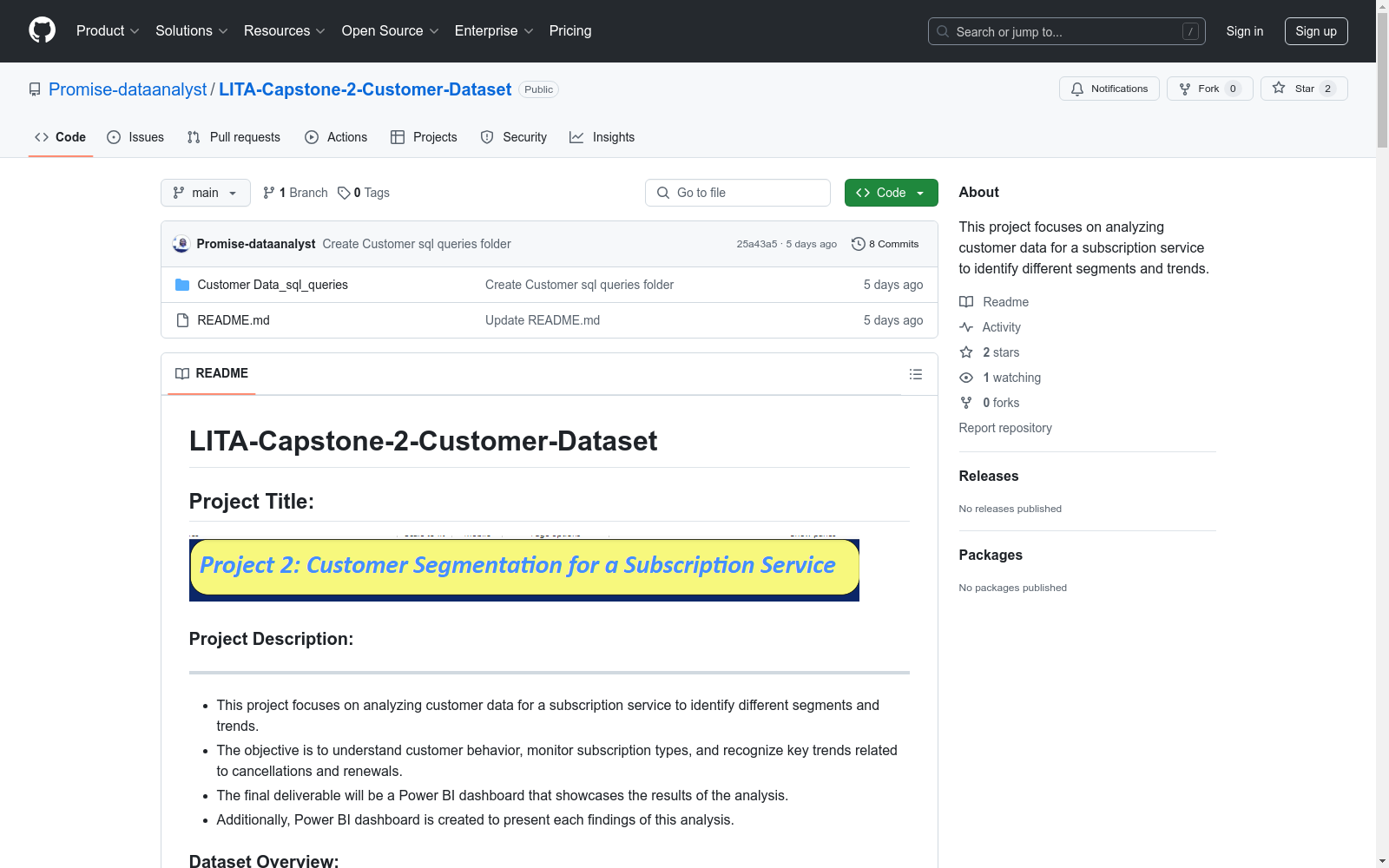The height and width of the screenshot is (868, 1389).
Task: Click the GitHub logo icon
Action: click(x=42, y=30)
